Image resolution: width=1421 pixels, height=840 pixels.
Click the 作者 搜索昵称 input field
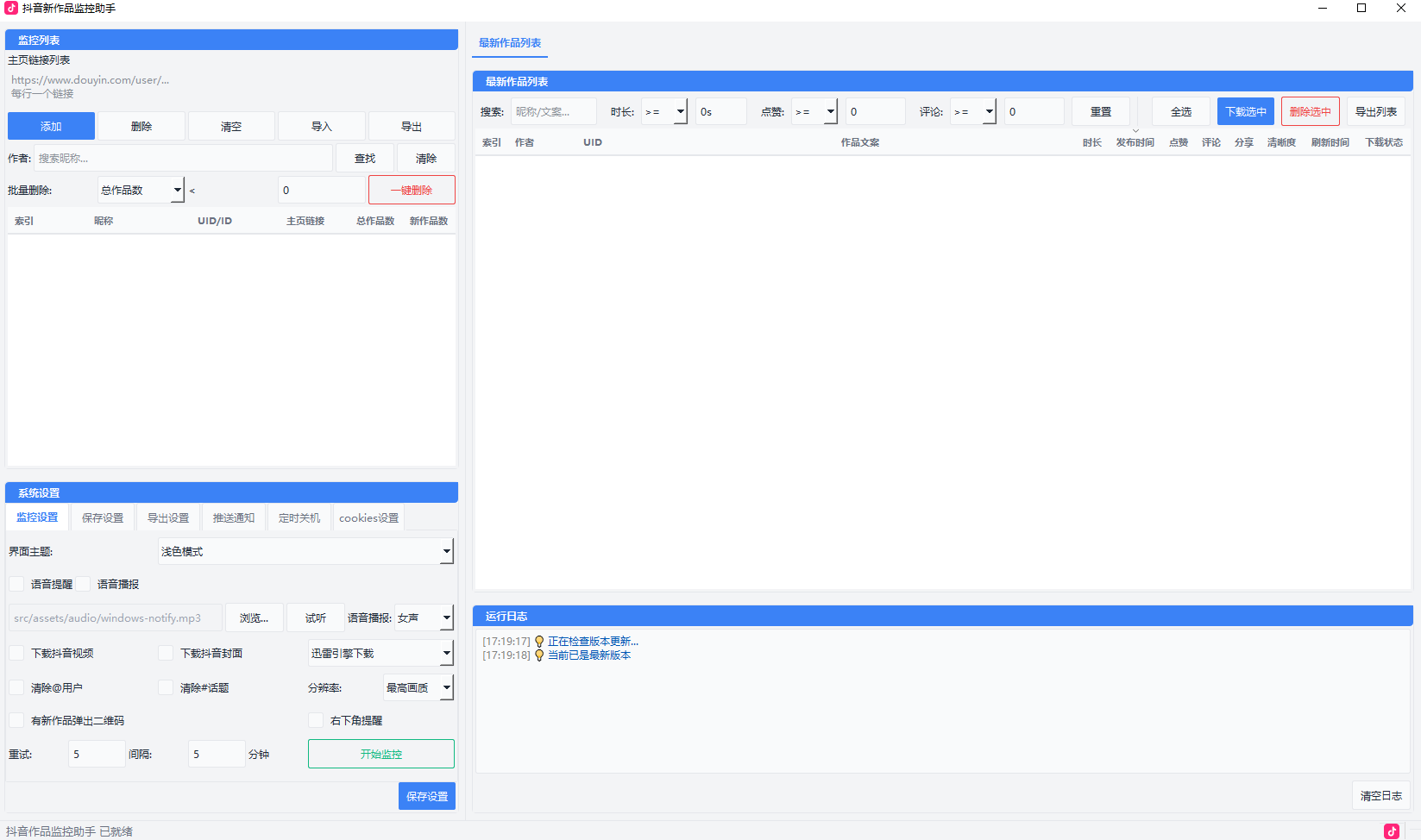(183, 158)
